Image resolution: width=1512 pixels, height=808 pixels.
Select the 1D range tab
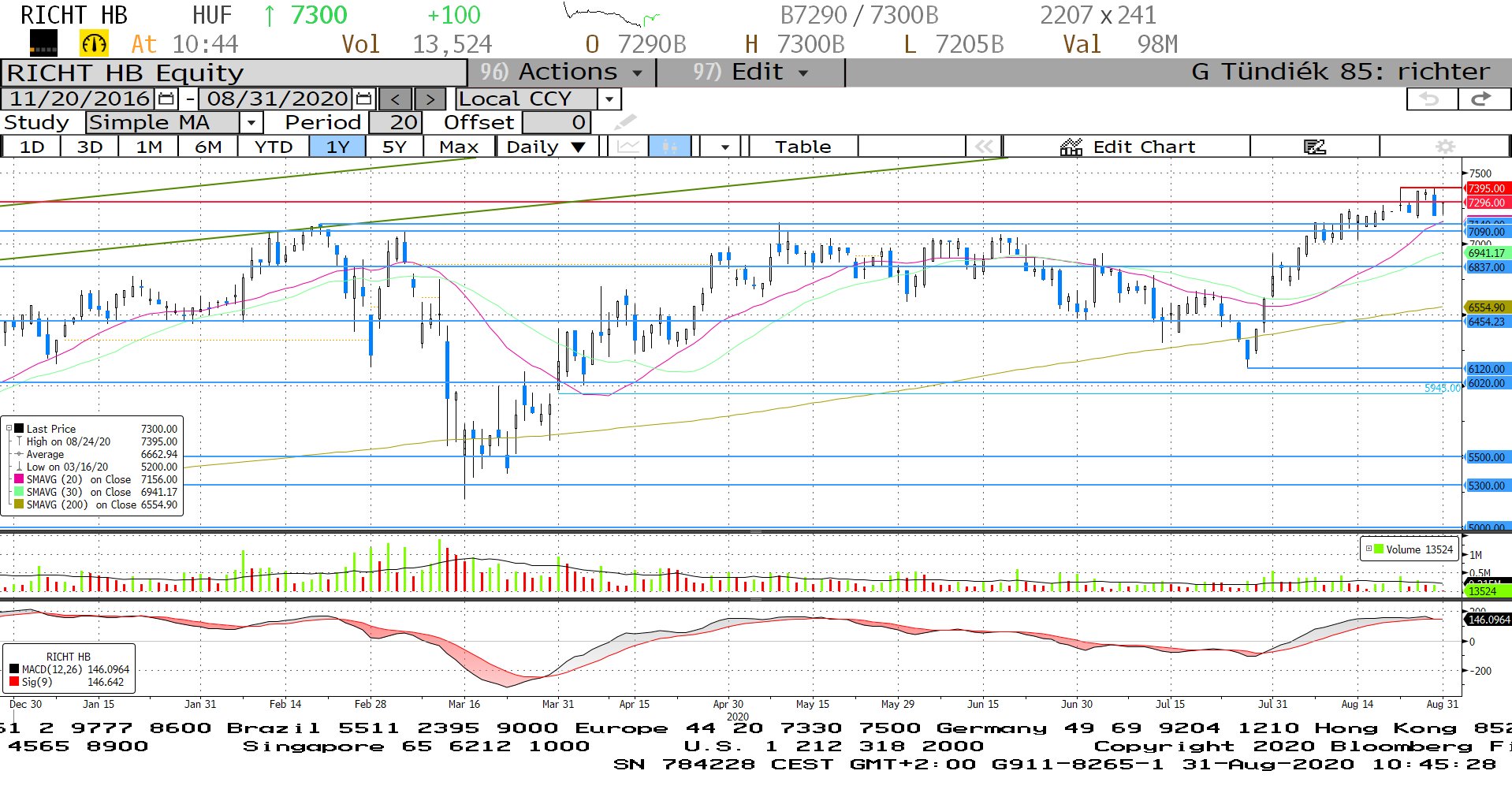[x=32, y=147]
